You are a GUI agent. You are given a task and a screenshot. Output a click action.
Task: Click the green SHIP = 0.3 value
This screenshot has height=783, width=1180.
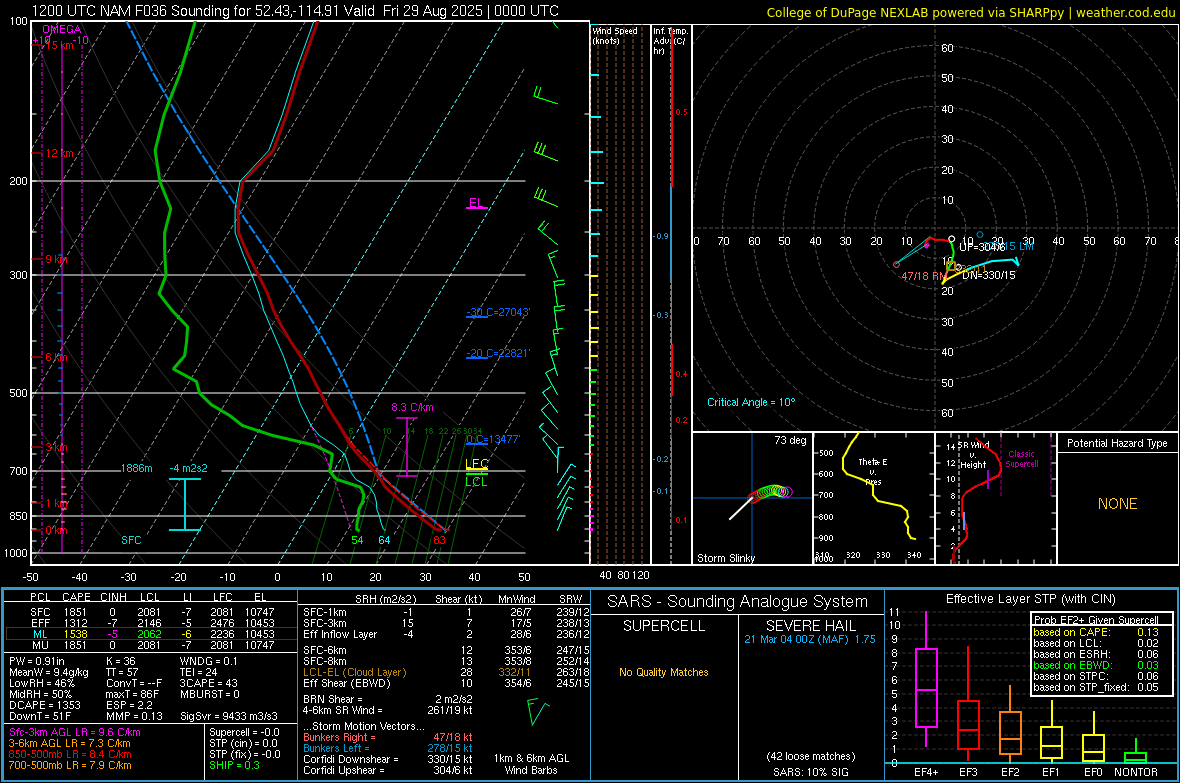coord(235,765)
